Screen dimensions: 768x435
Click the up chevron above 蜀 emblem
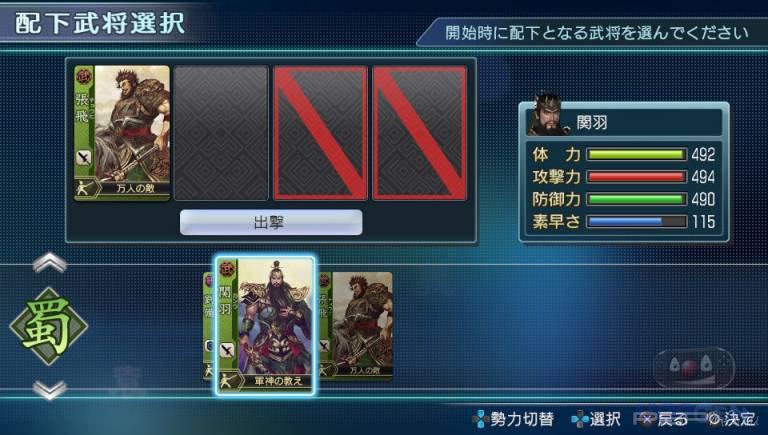(x=49, y=263)
